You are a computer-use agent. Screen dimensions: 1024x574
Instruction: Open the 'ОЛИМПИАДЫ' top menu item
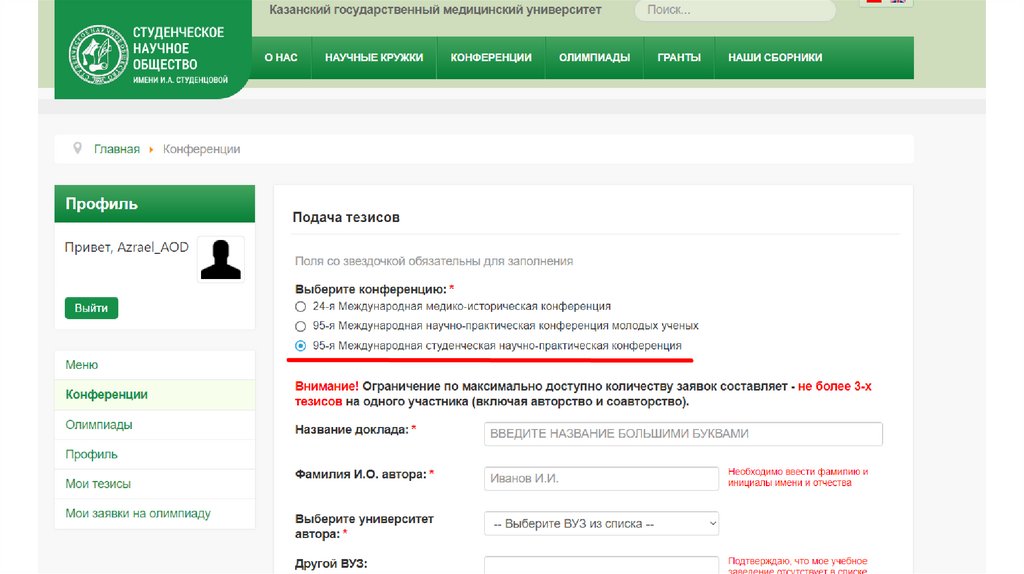(x=594, y=57)
